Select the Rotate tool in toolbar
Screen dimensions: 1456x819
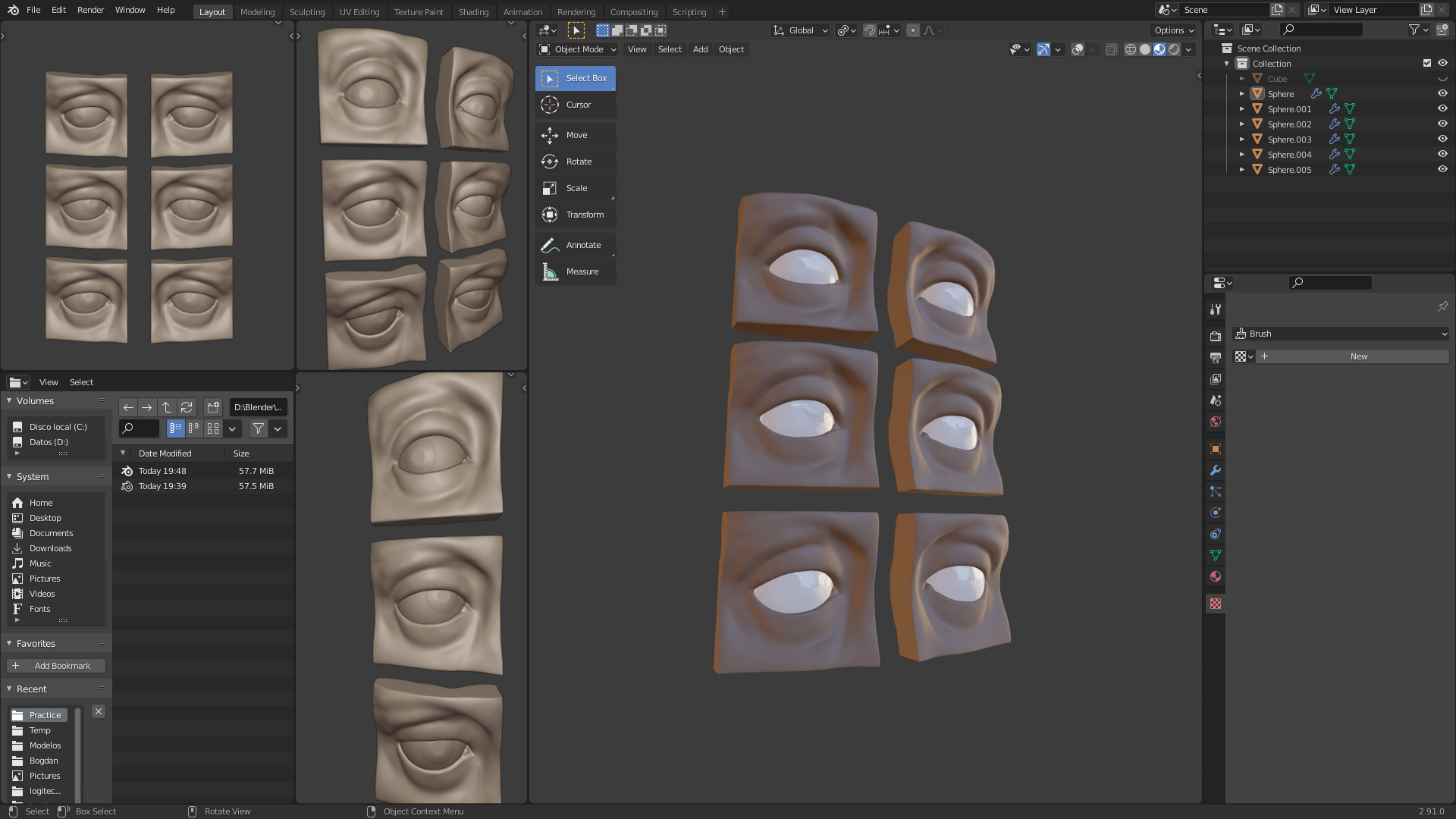576,162
